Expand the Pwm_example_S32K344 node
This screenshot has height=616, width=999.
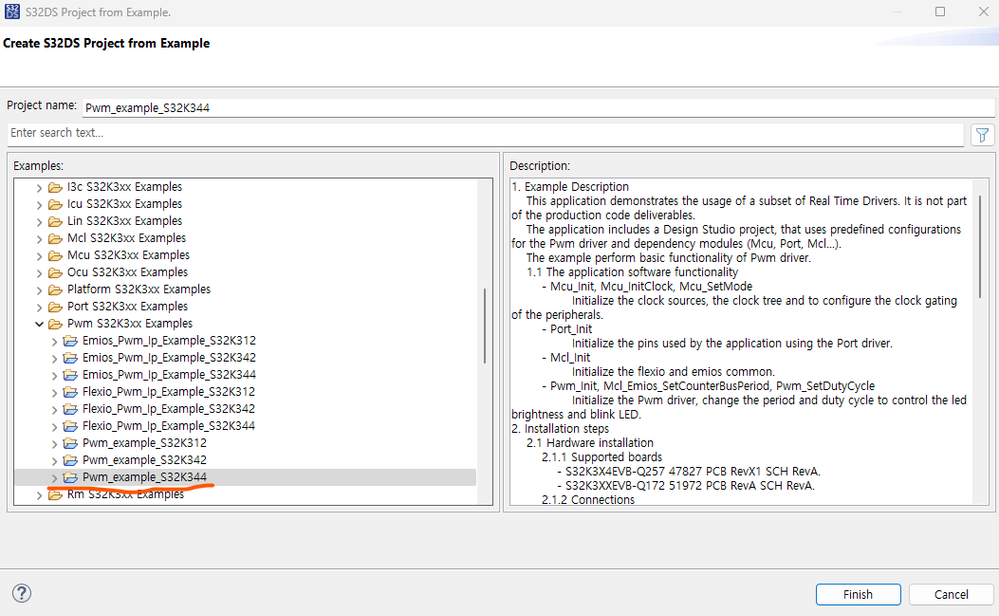pos(54,478)
